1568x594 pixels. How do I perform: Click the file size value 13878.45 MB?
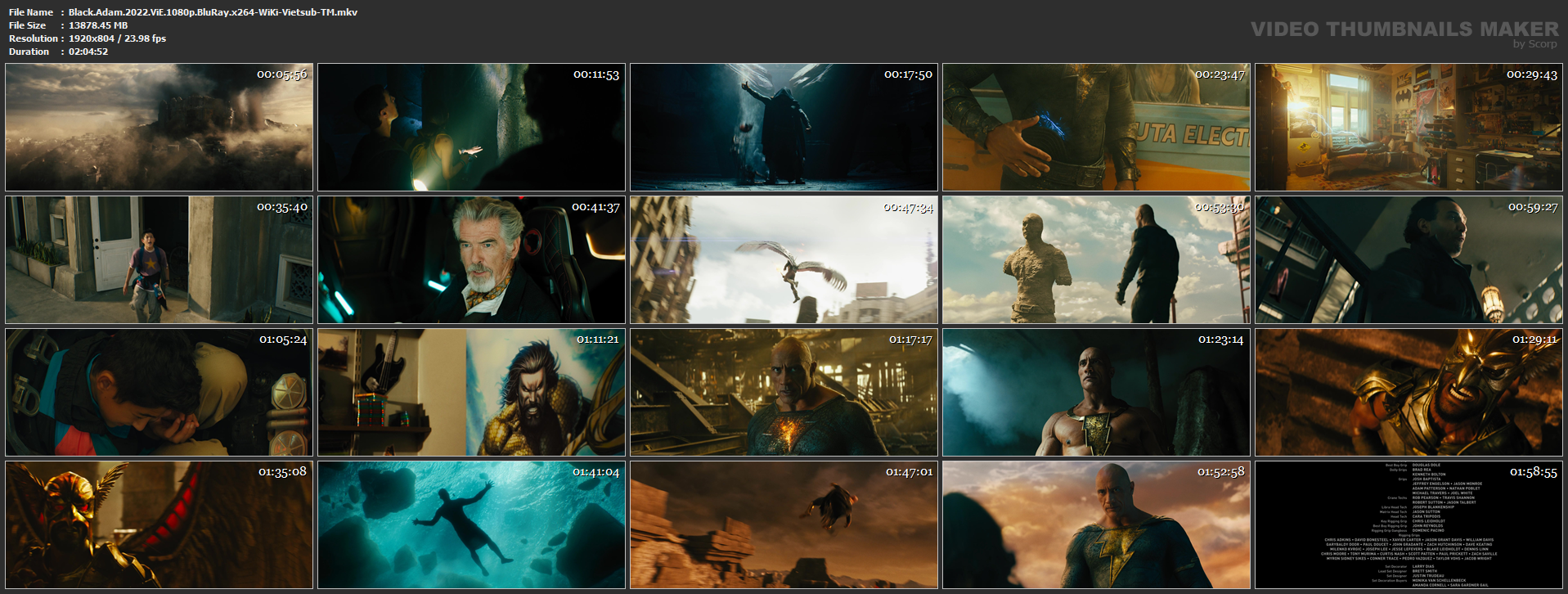tap(98, 25)
